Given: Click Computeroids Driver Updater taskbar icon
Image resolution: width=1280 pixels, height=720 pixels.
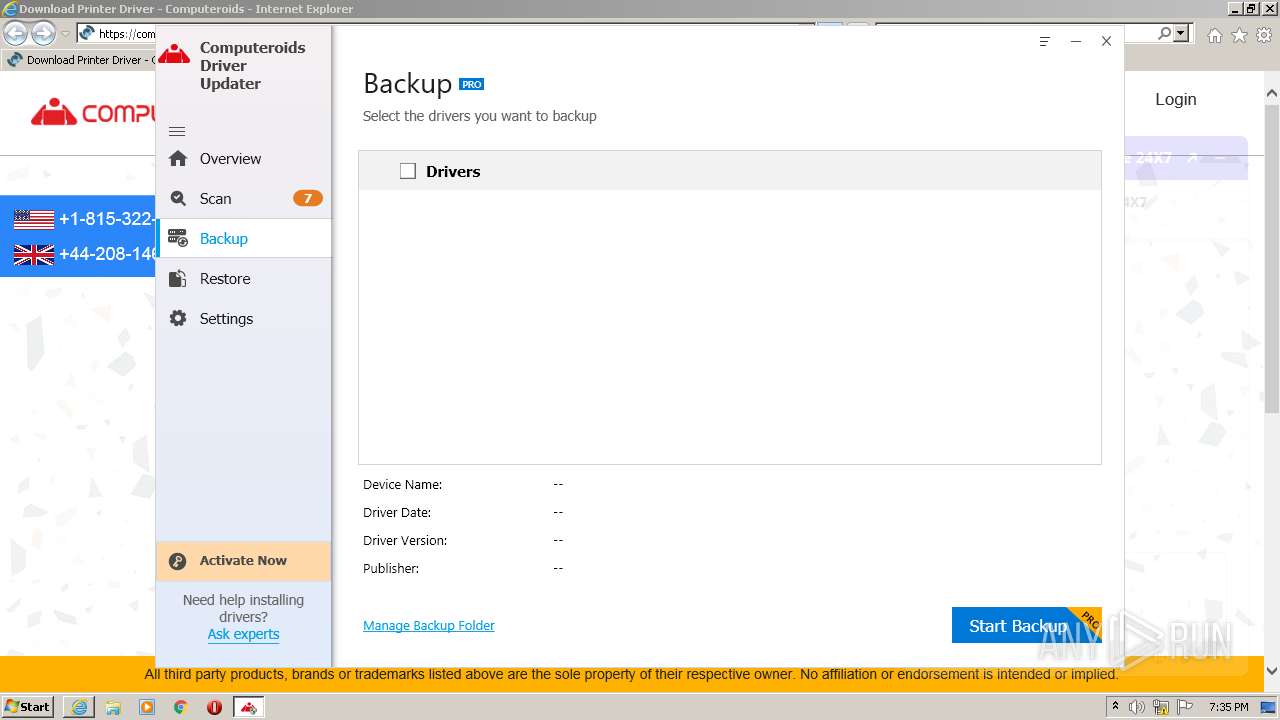Looking at the screenshot, I should pyautogui.click(x=248, y=707).
